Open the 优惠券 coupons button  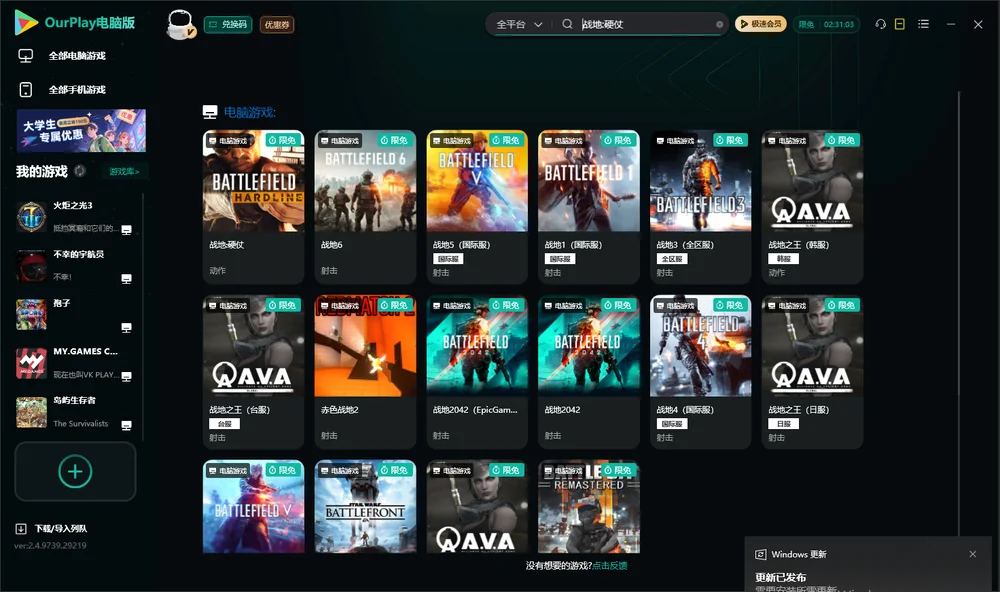click(x=277, y=24)
